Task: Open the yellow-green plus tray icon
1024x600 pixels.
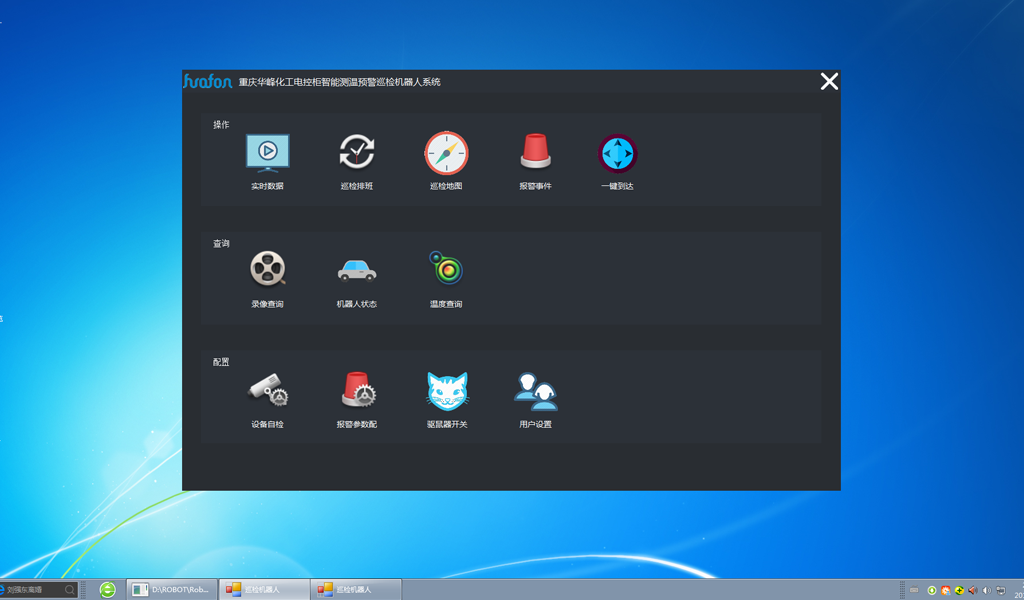Action: (x=959, y=590)
